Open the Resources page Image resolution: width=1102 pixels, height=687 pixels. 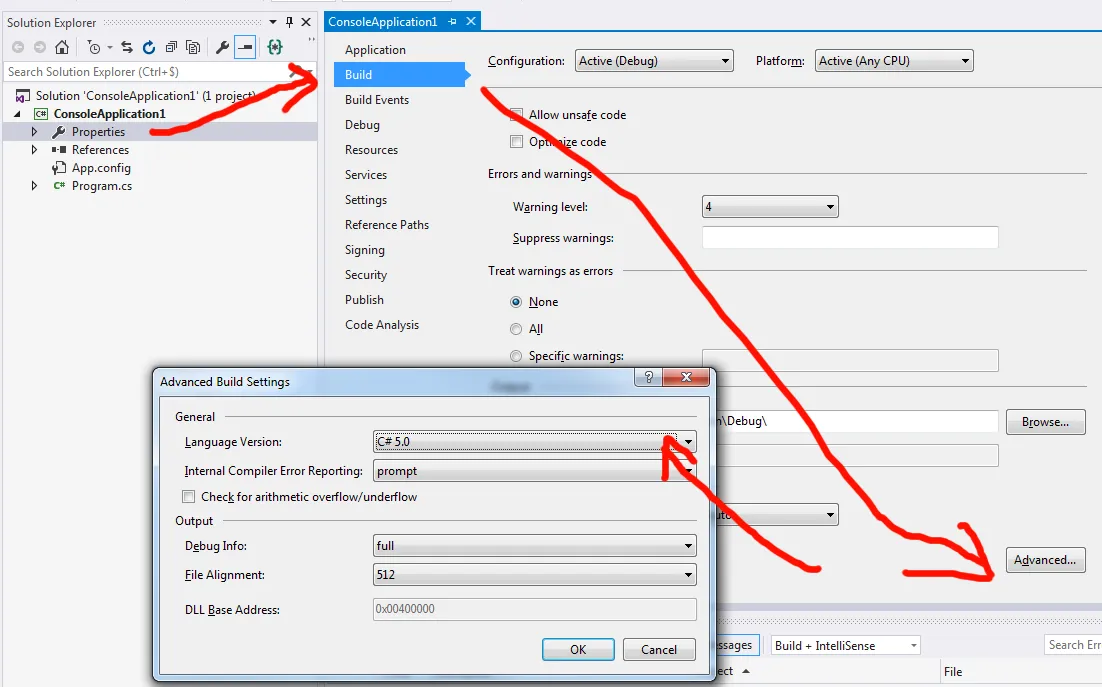click(371, 150)
